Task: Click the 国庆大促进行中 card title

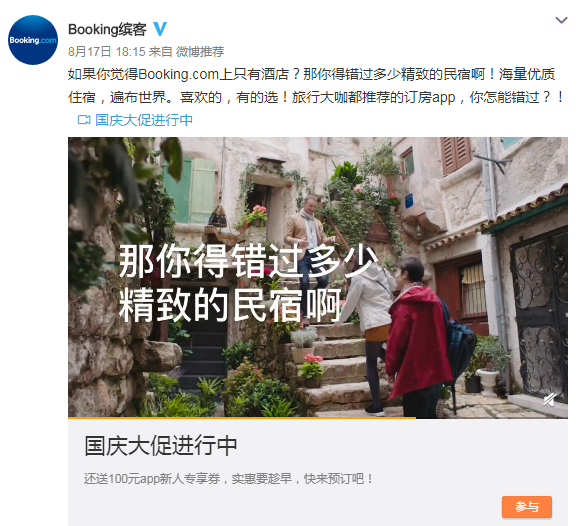Action: point(161,445)
